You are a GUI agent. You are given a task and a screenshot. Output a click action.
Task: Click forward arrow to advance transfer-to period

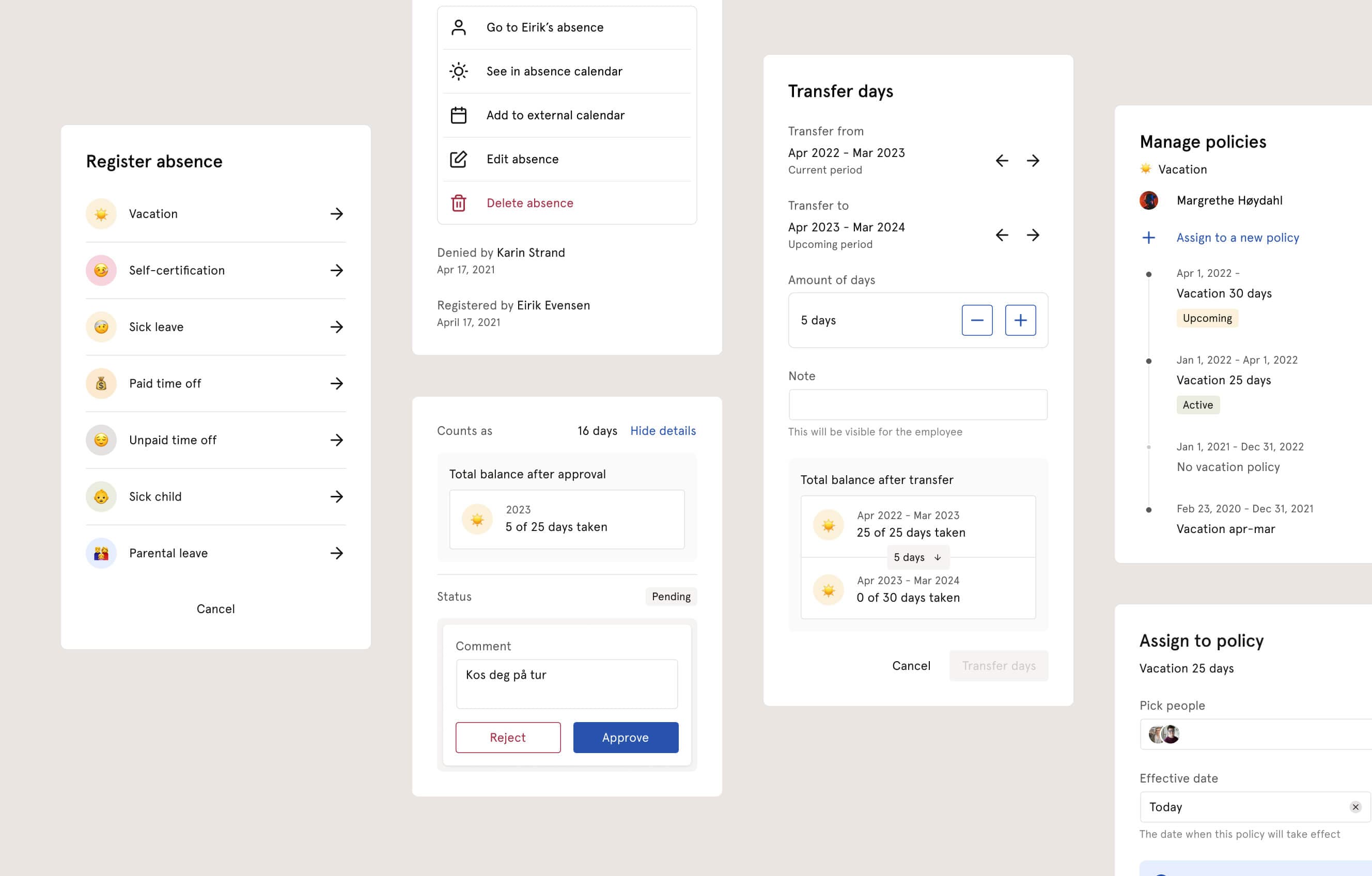click(1033, 234)
